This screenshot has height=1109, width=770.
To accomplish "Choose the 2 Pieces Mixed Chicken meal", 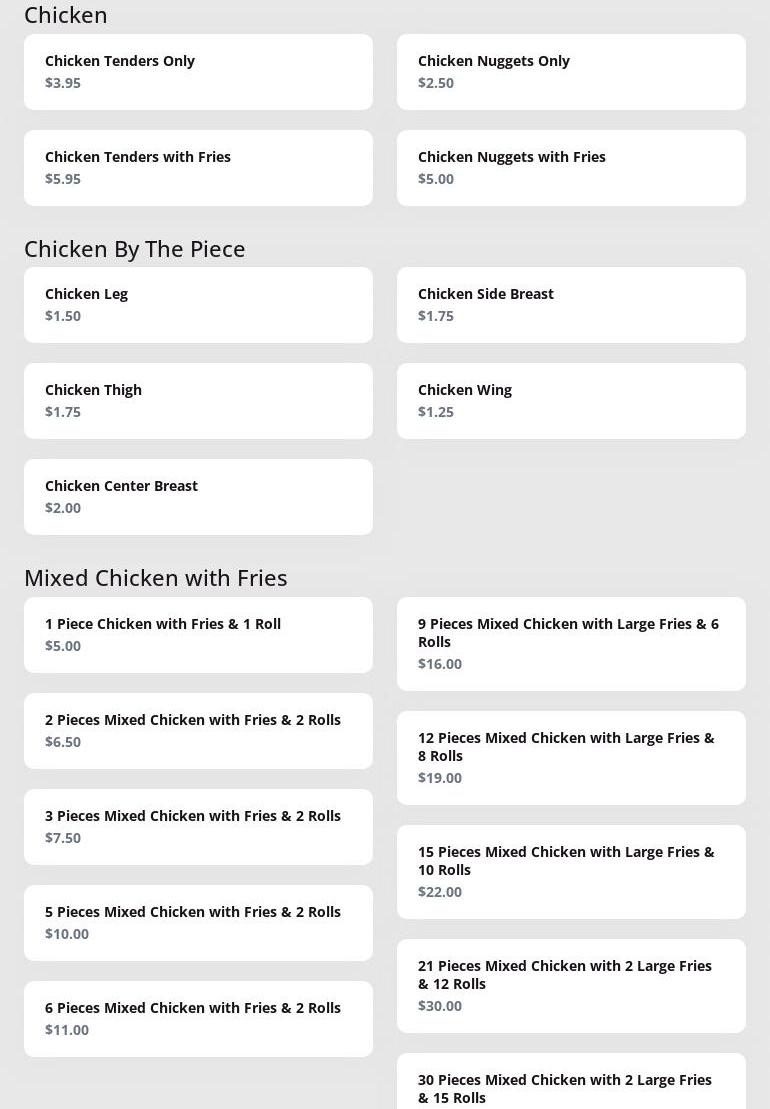I will coord(198,731).
